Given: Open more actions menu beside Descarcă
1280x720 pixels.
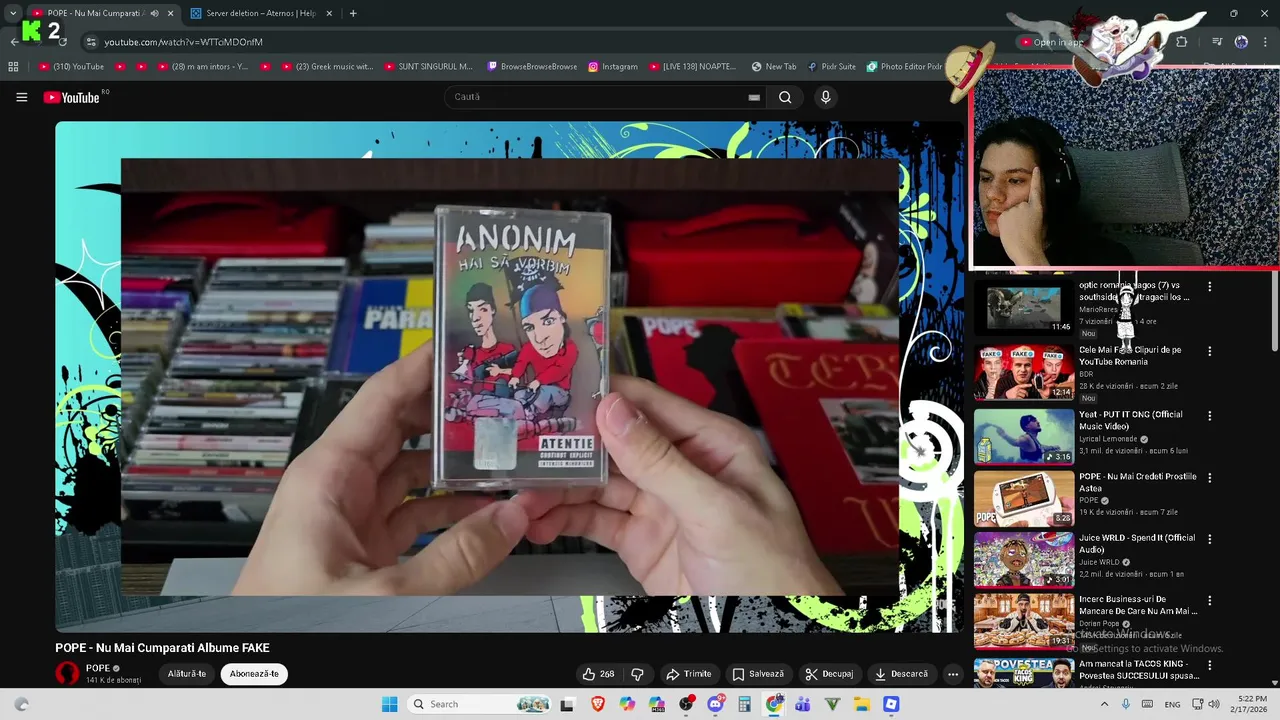Looking at the screenshot, I should [x=953, y=674].
